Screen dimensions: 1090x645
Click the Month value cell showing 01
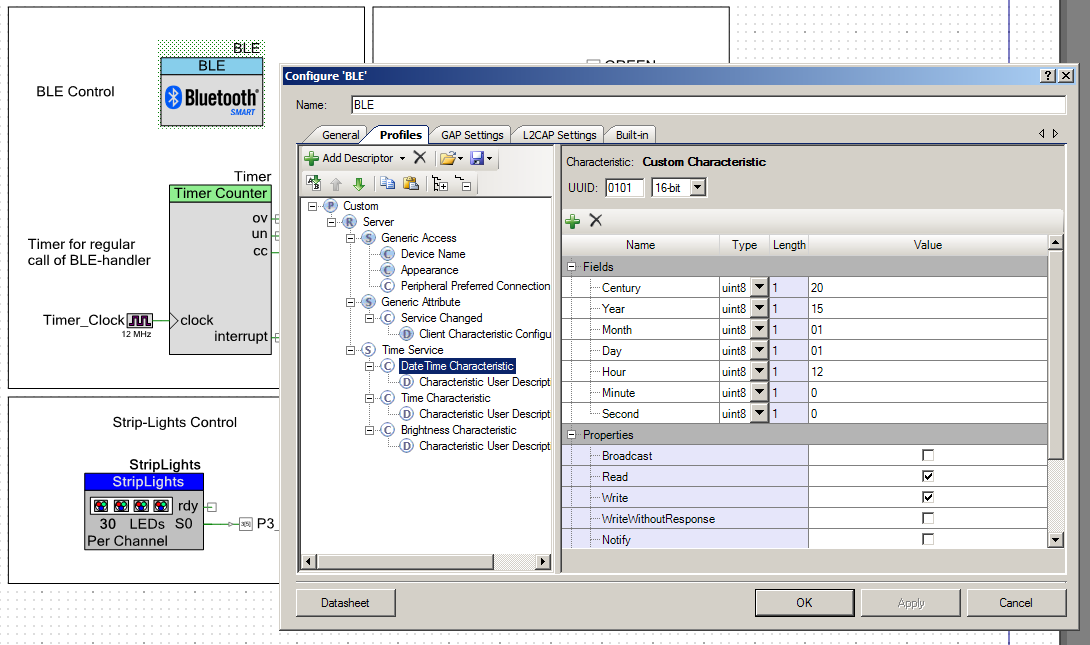coord(927,329)
